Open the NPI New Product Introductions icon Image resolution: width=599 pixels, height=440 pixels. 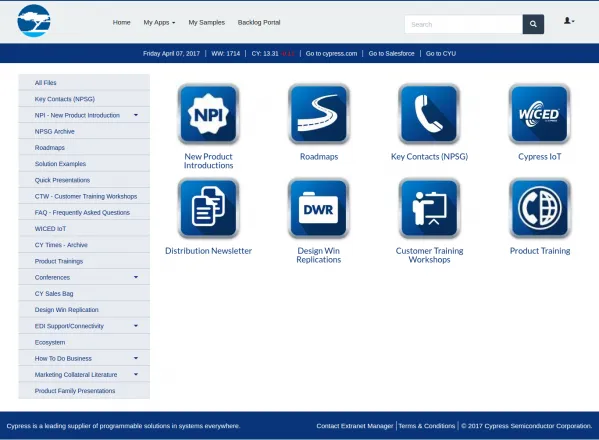[209, 114]
